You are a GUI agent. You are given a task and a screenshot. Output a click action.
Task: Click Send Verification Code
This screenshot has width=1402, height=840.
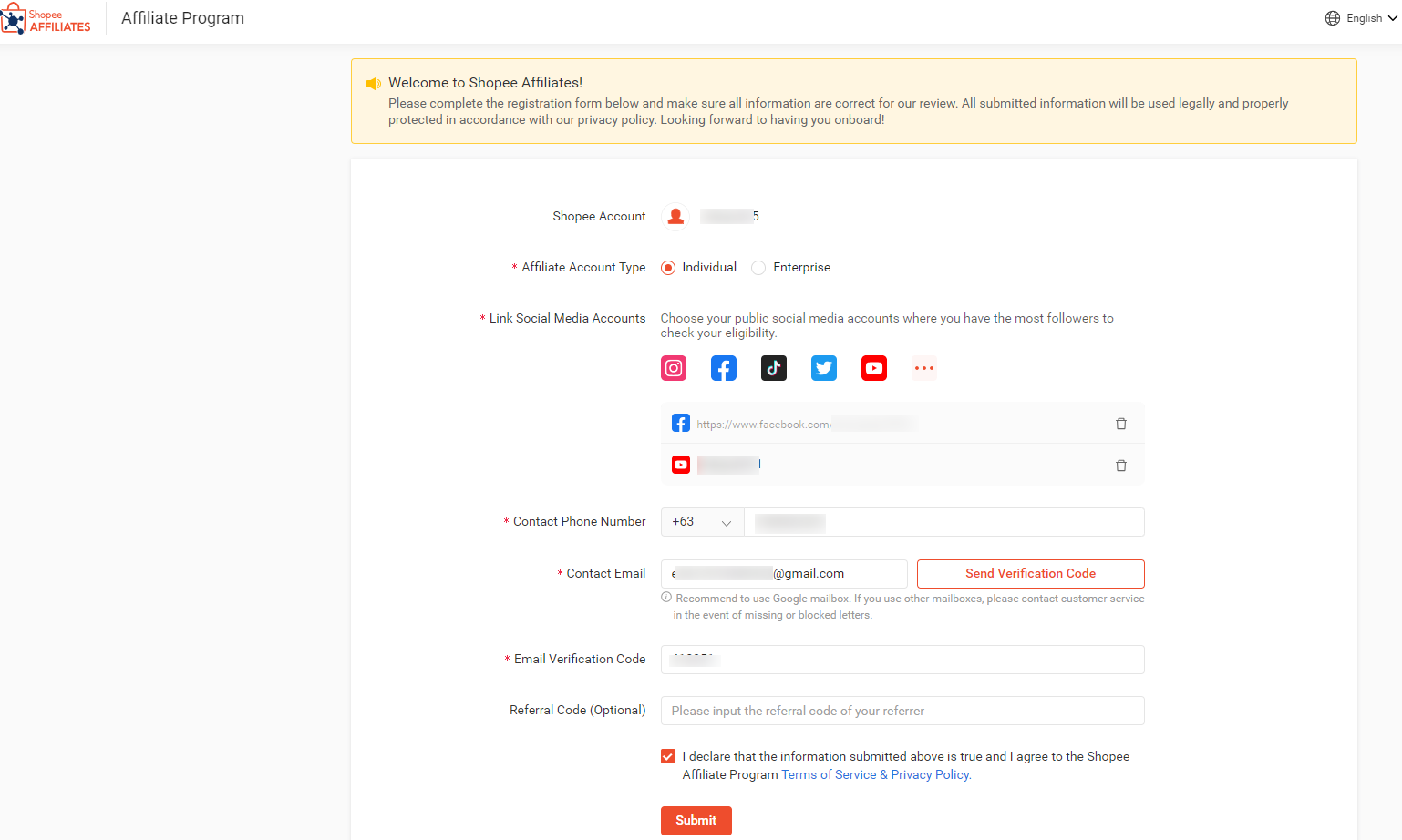[1030, 573]
